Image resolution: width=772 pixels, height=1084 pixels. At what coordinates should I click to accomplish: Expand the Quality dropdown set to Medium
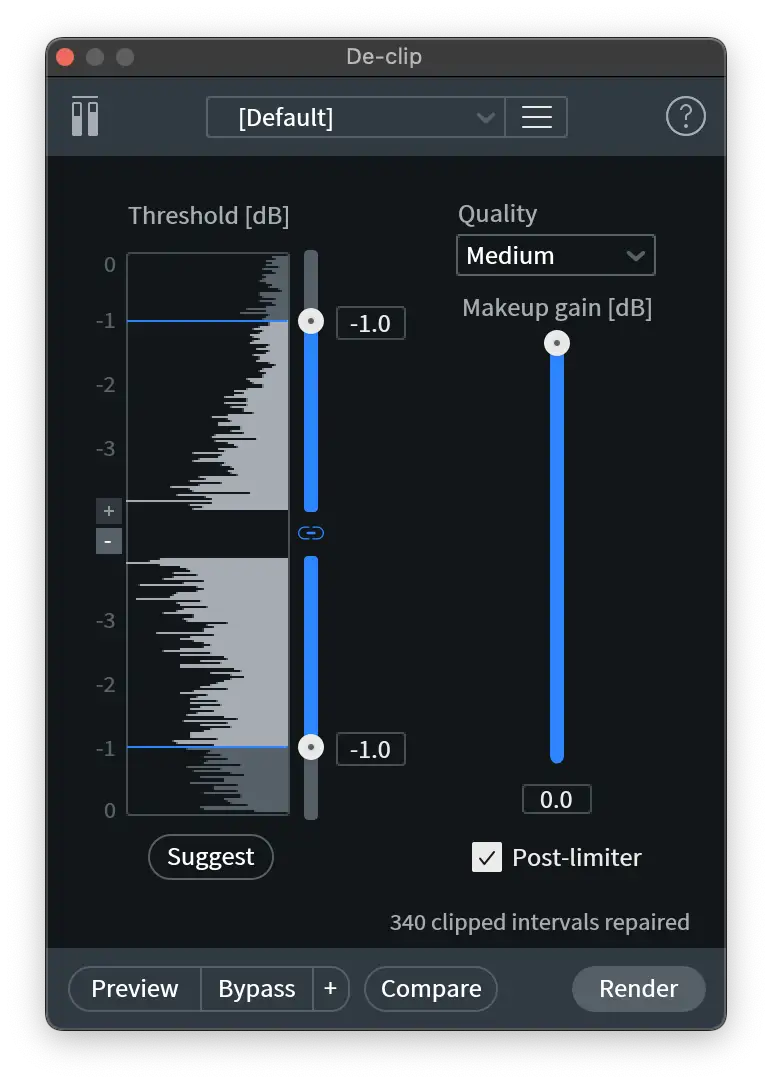[x=555, y=255]
